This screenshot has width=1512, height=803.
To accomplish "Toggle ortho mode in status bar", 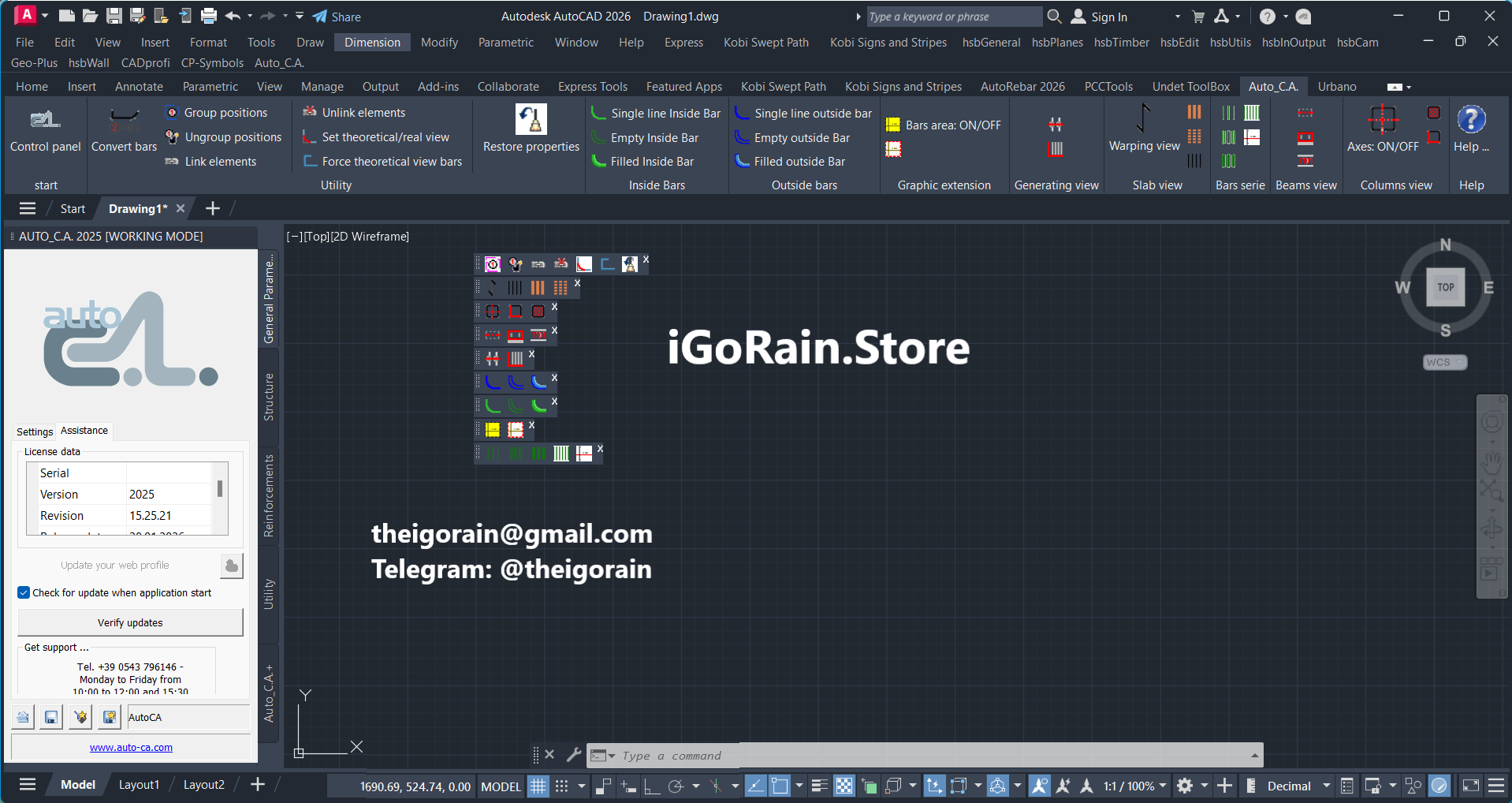I will (x=652, y=786).
